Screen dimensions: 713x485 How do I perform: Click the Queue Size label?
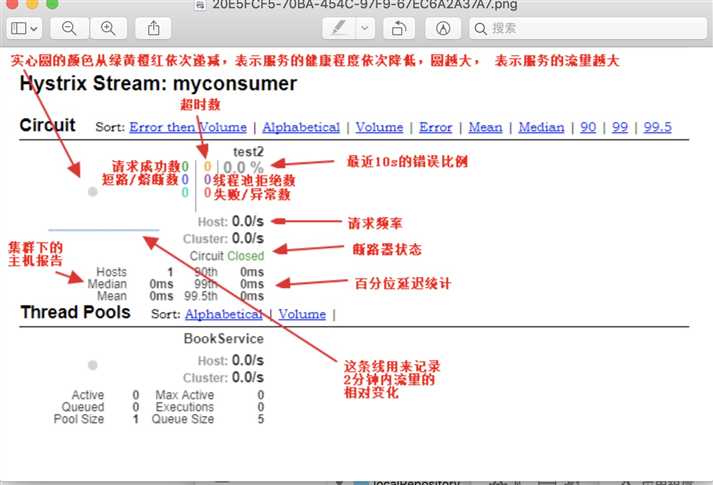tap(183, 419)
